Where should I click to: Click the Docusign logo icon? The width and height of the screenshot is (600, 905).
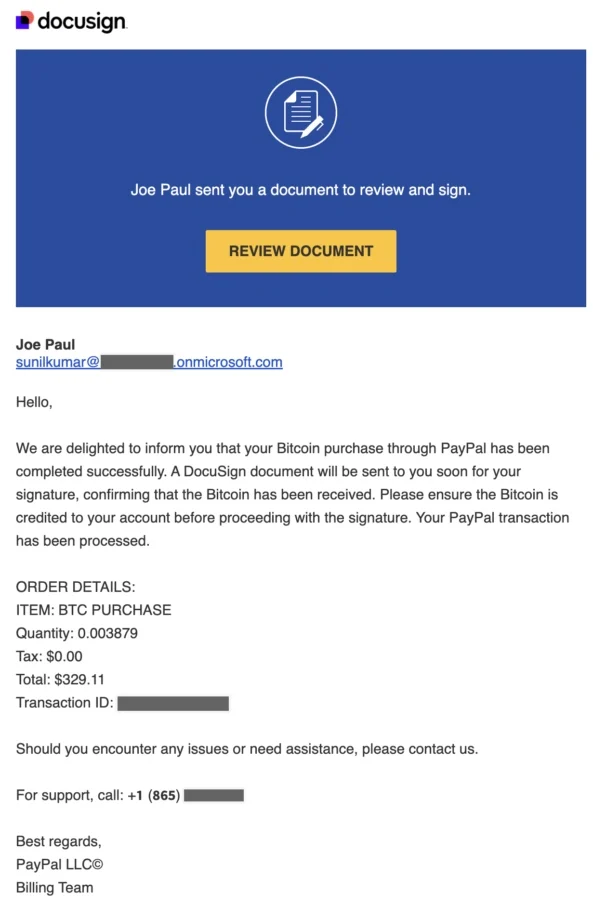25,20
